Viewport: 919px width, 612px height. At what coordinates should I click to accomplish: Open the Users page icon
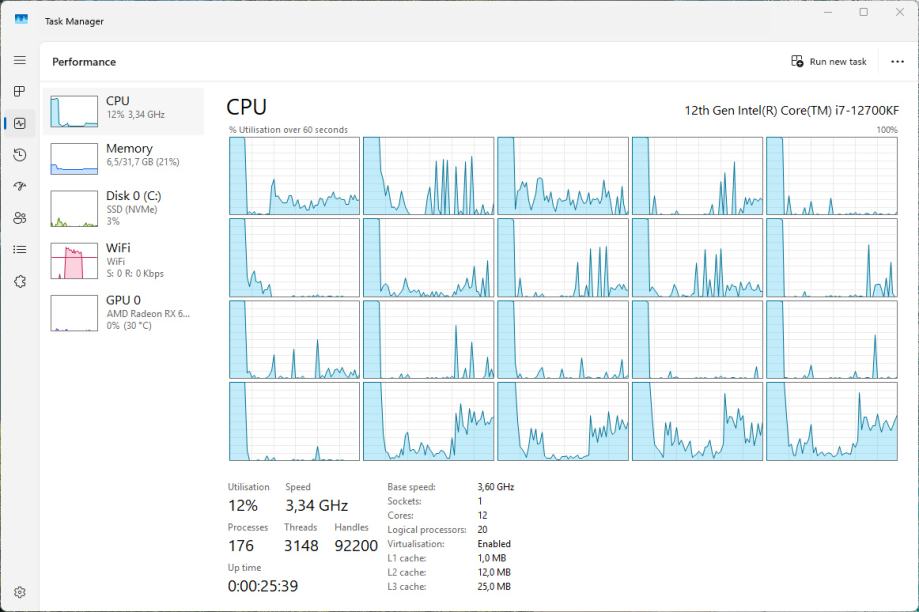(19, 218)
